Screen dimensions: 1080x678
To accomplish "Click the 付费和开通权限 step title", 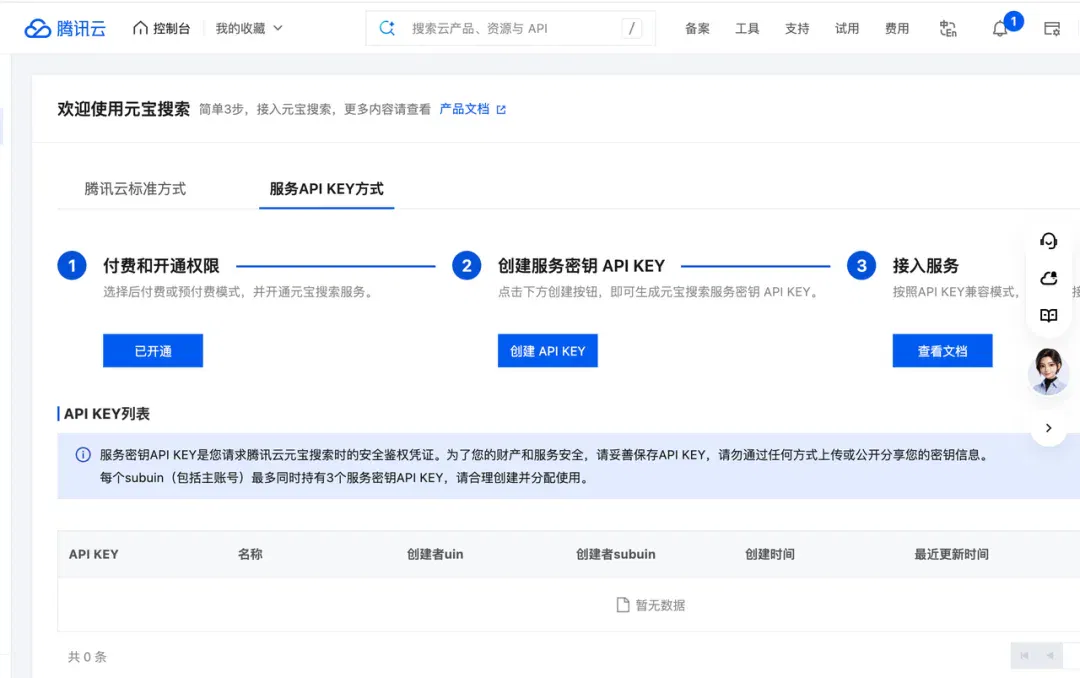I will (161, 266).
